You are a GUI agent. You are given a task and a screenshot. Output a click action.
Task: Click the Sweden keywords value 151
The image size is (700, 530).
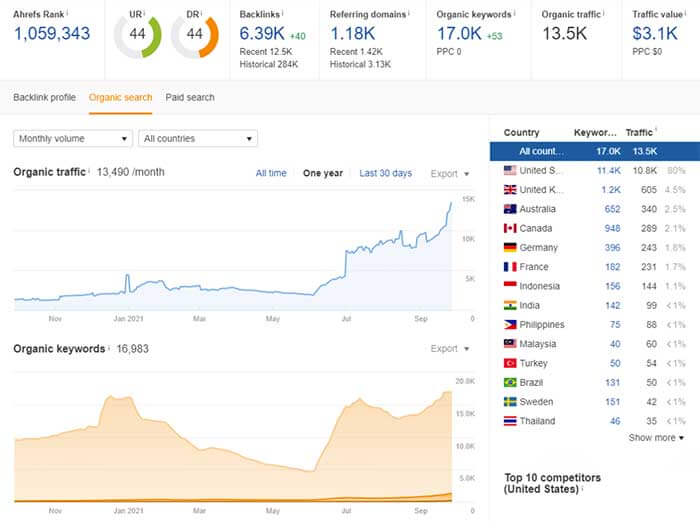pos(612,401)
